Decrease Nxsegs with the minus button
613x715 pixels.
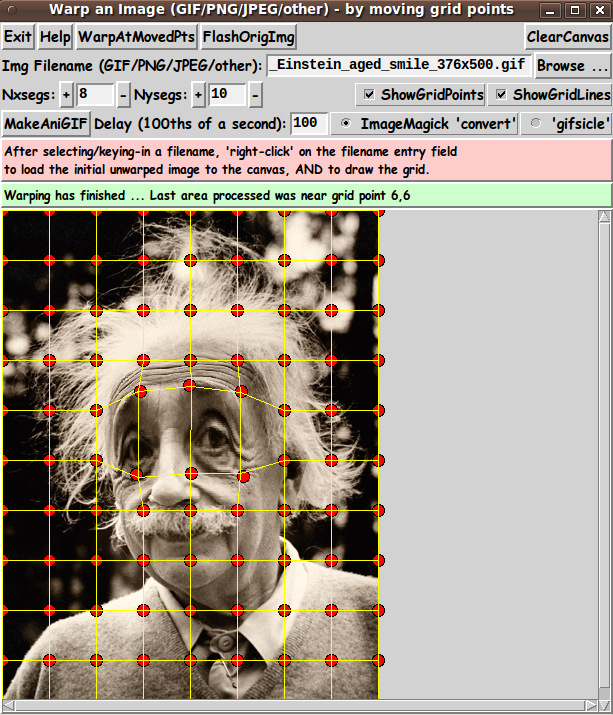click(x=123, y=95)
